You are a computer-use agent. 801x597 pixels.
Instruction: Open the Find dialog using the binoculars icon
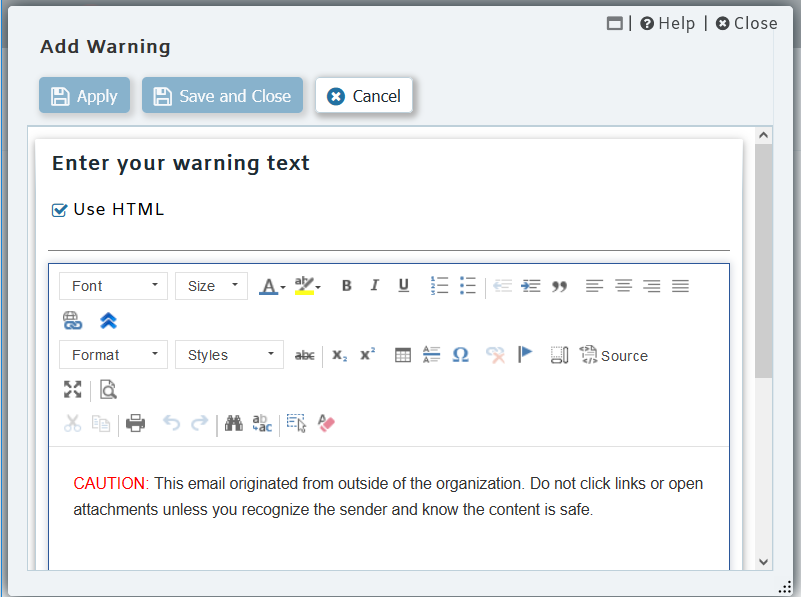pos(233,423)
